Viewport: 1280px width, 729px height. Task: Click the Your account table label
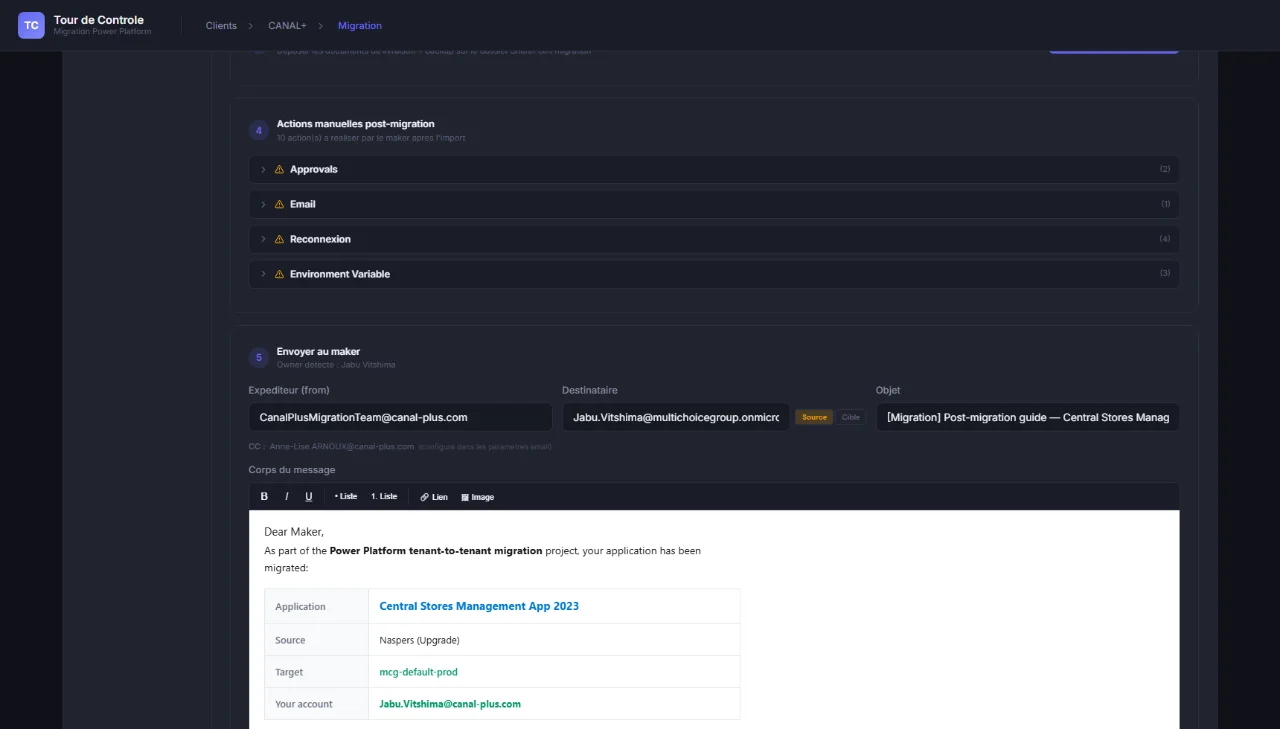click(304, 704)
